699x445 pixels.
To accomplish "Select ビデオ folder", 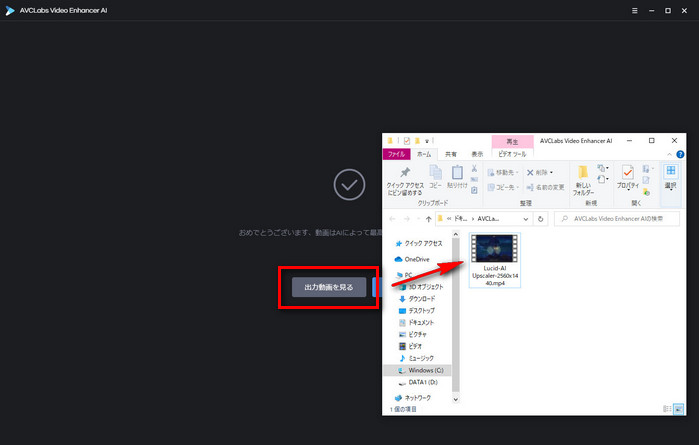I will pos(411,346).
